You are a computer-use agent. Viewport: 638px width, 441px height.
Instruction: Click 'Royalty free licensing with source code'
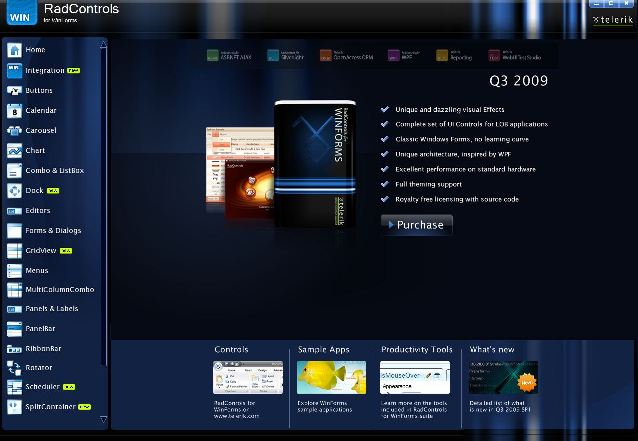(457, 199)
